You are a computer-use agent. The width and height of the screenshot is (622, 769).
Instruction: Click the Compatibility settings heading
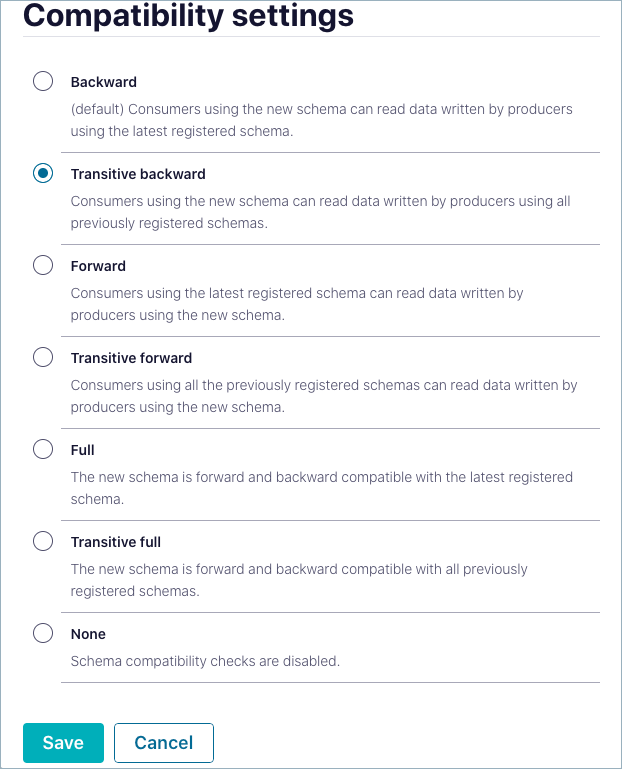point(188,15)
